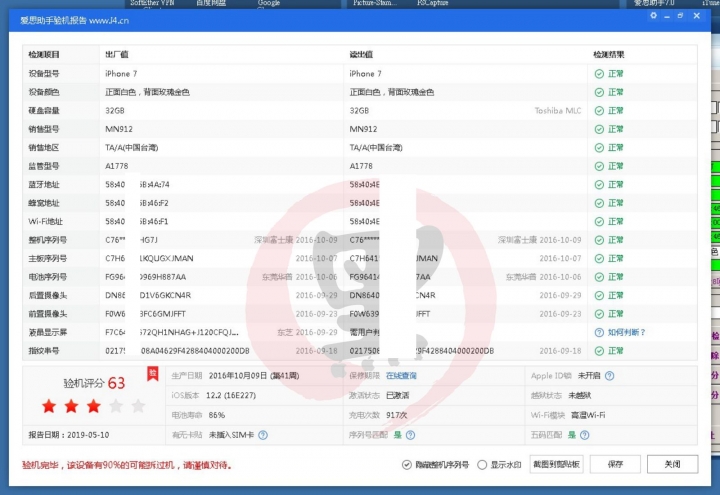The width and height of the screenshot is (720, 495).
Task: Click green check icon in 蜂窝地址 row
Action: [x=599, y=203]
